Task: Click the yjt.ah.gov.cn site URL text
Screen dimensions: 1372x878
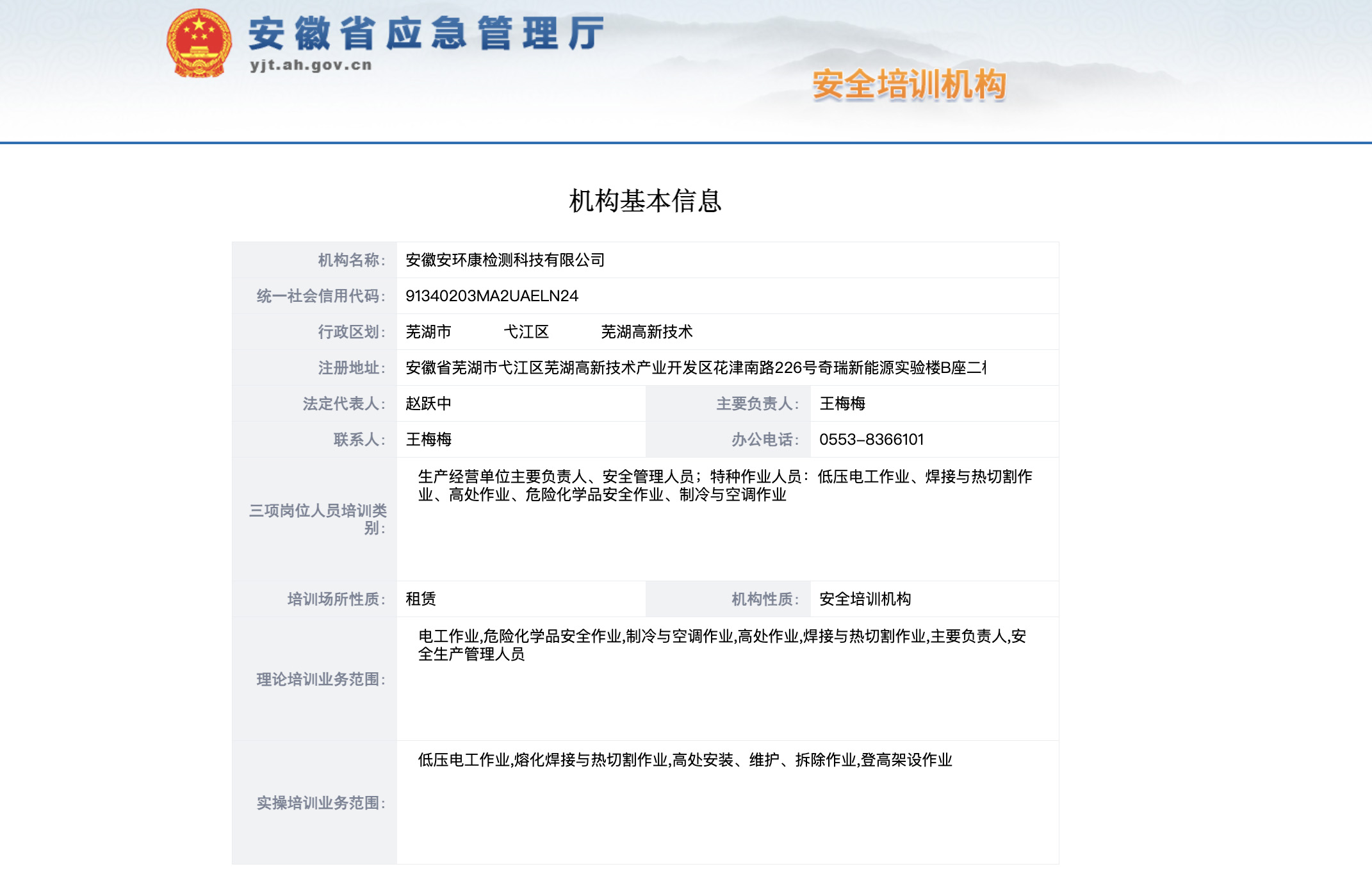Action: pos(311,65)
